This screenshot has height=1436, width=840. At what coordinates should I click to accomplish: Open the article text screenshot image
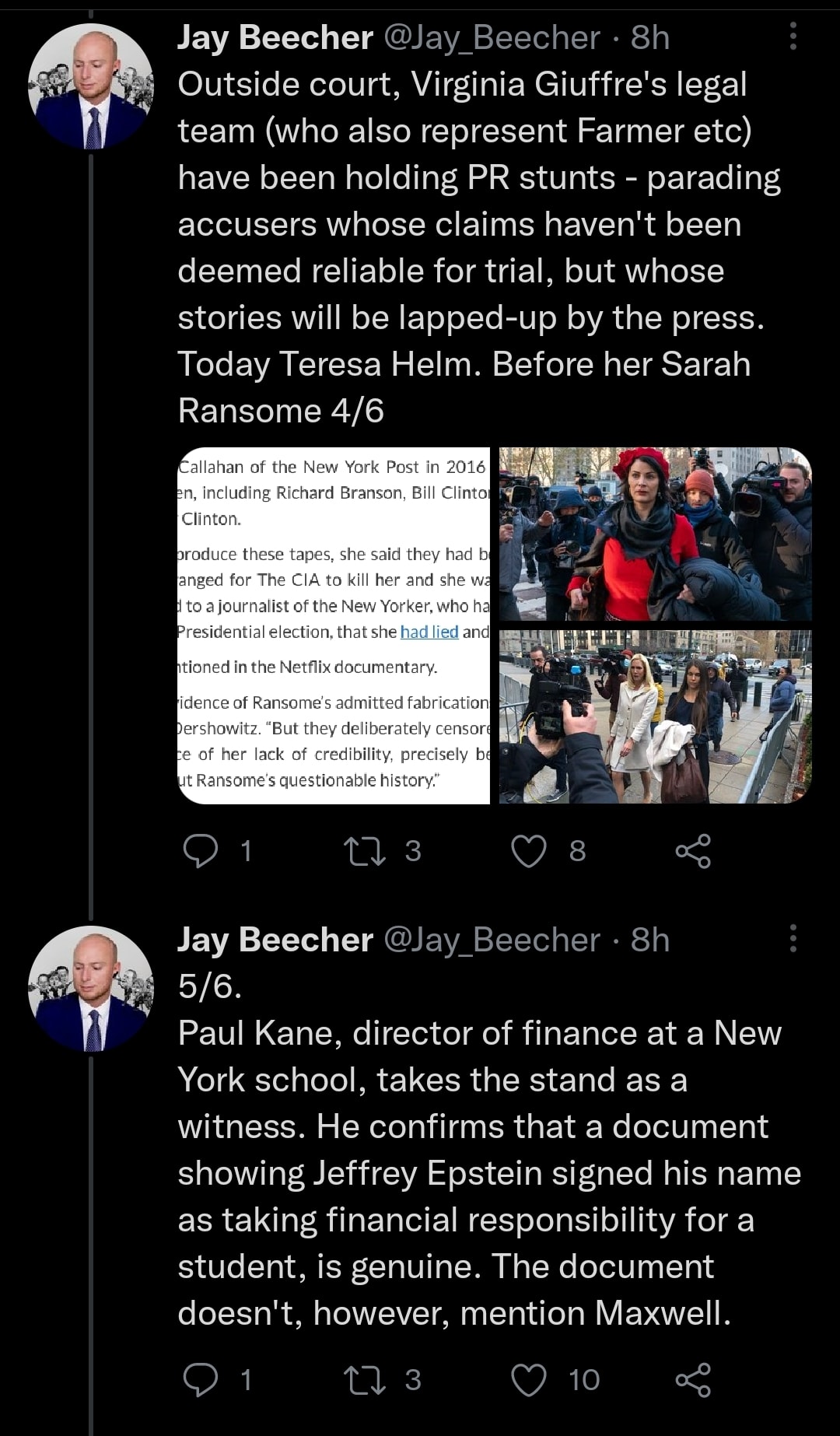334,625
